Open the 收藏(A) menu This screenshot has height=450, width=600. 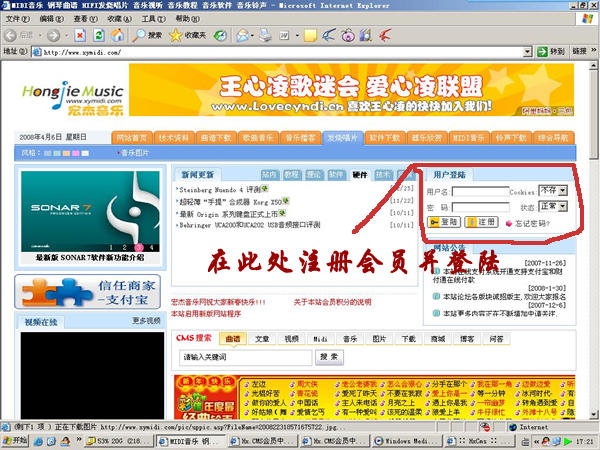120,19
